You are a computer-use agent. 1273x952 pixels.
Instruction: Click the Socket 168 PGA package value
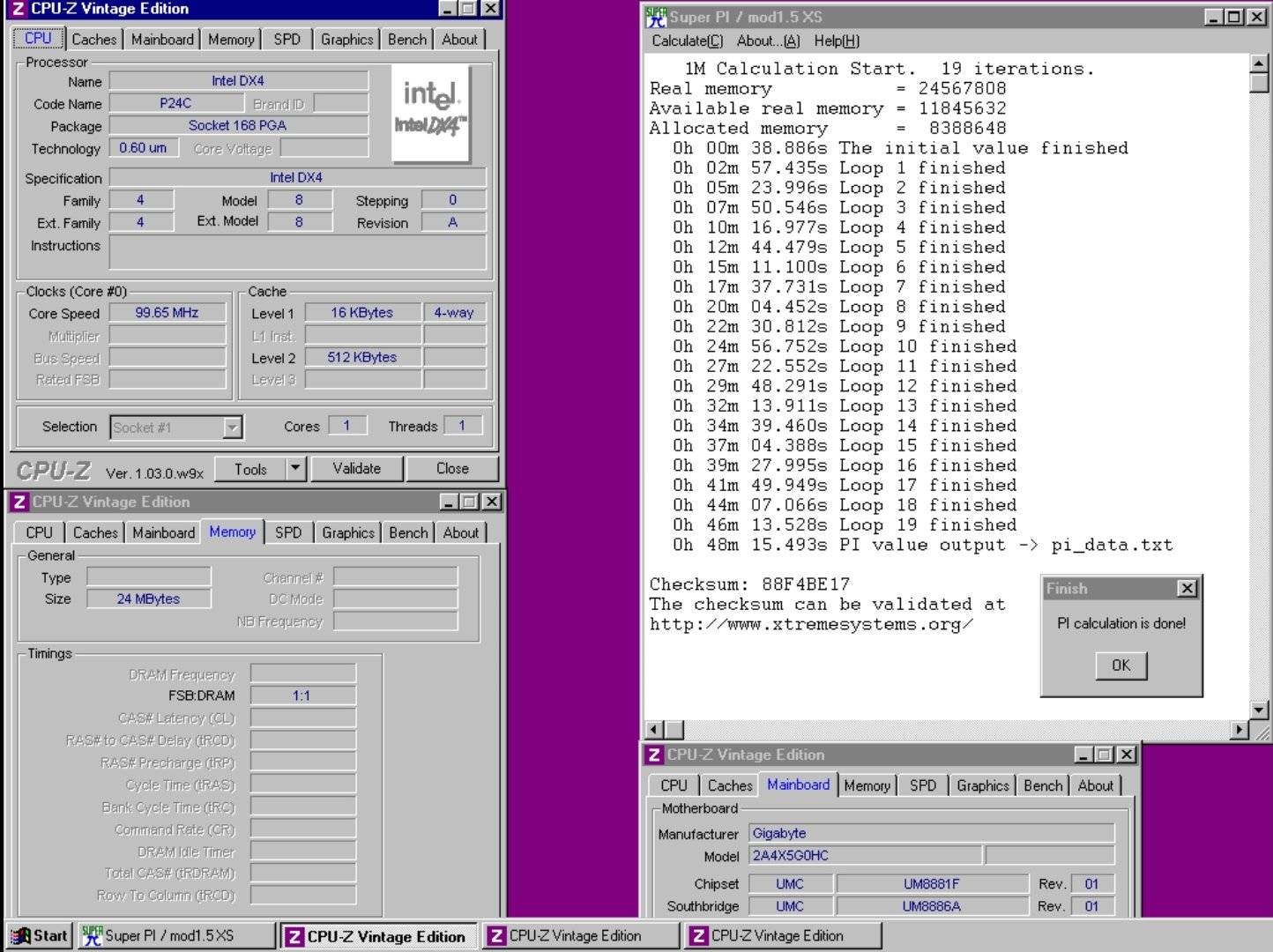point(238,125)
